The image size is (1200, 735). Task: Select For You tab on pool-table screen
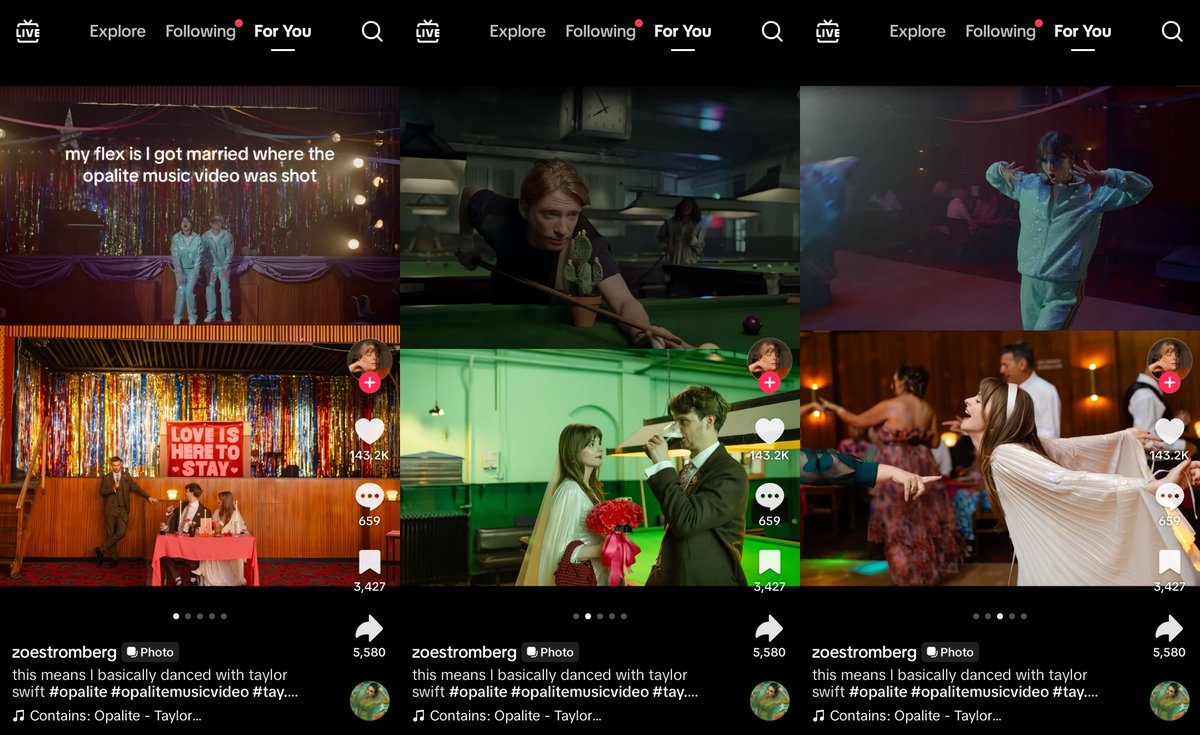(x=683, y=31)
